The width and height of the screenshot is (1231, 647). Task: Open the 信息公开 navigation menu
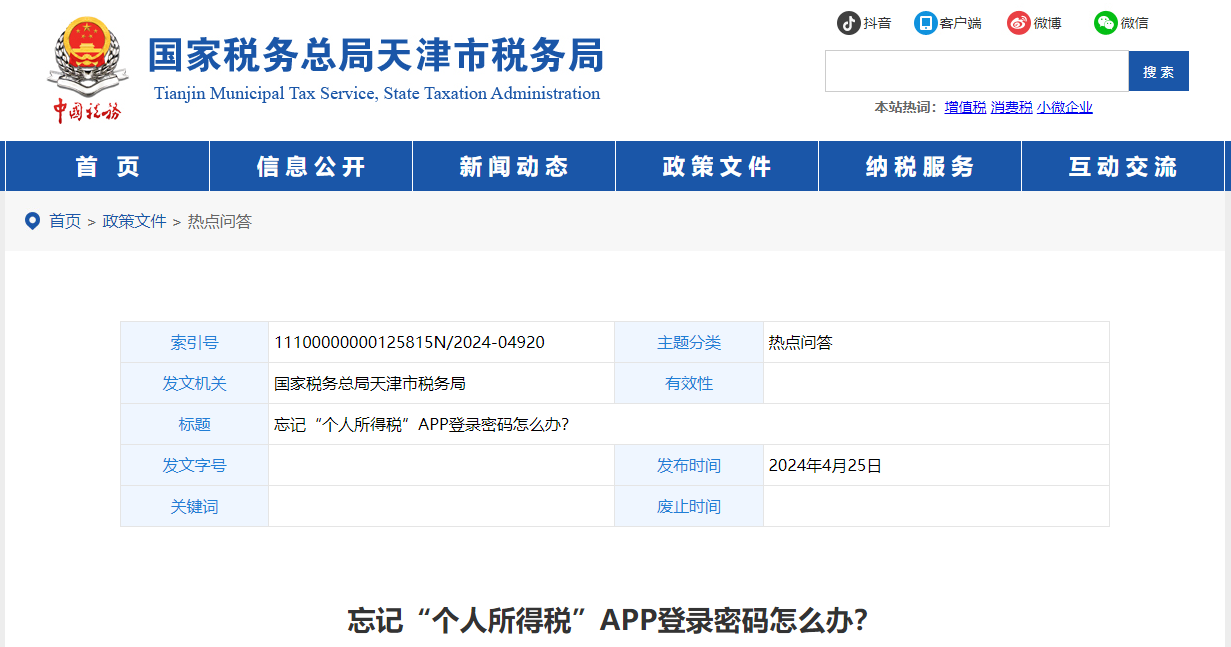pos(311,166)
